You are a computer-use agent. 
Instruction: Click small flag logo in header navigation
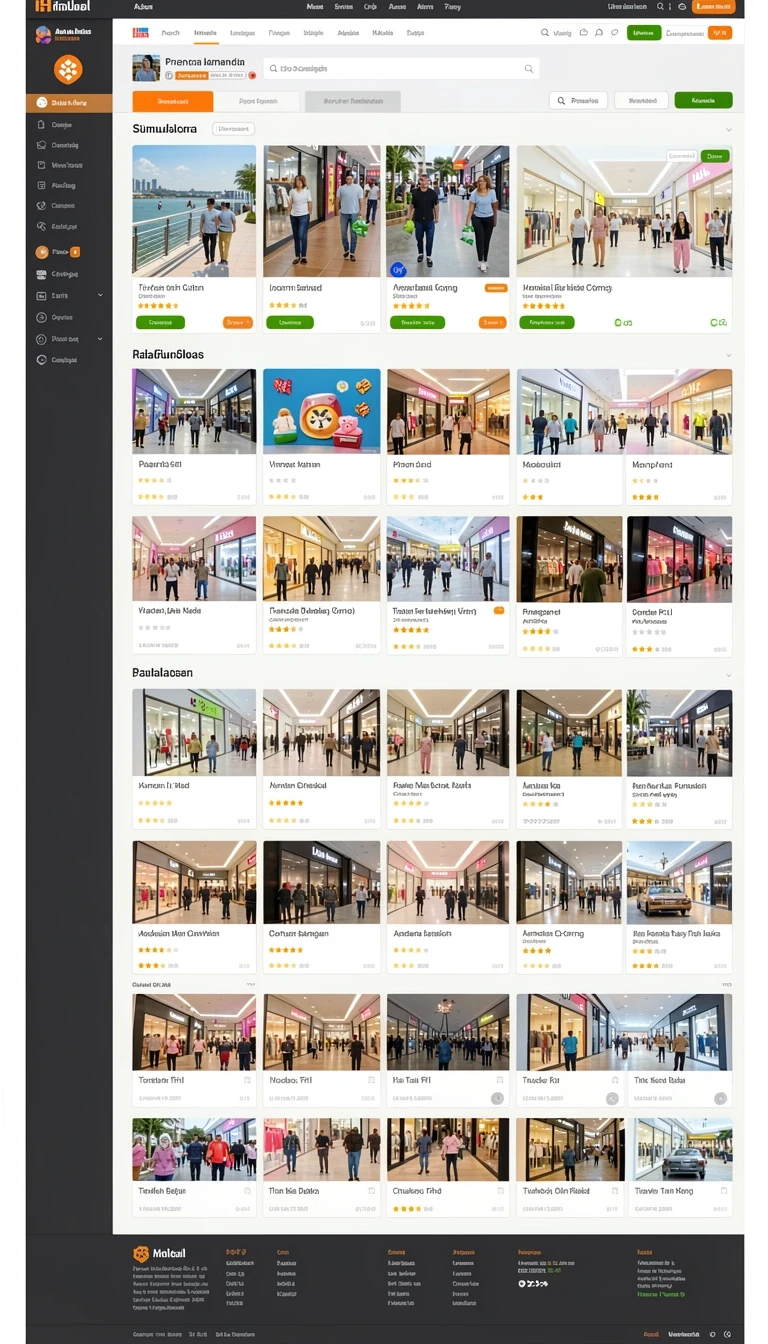point(141,33)
